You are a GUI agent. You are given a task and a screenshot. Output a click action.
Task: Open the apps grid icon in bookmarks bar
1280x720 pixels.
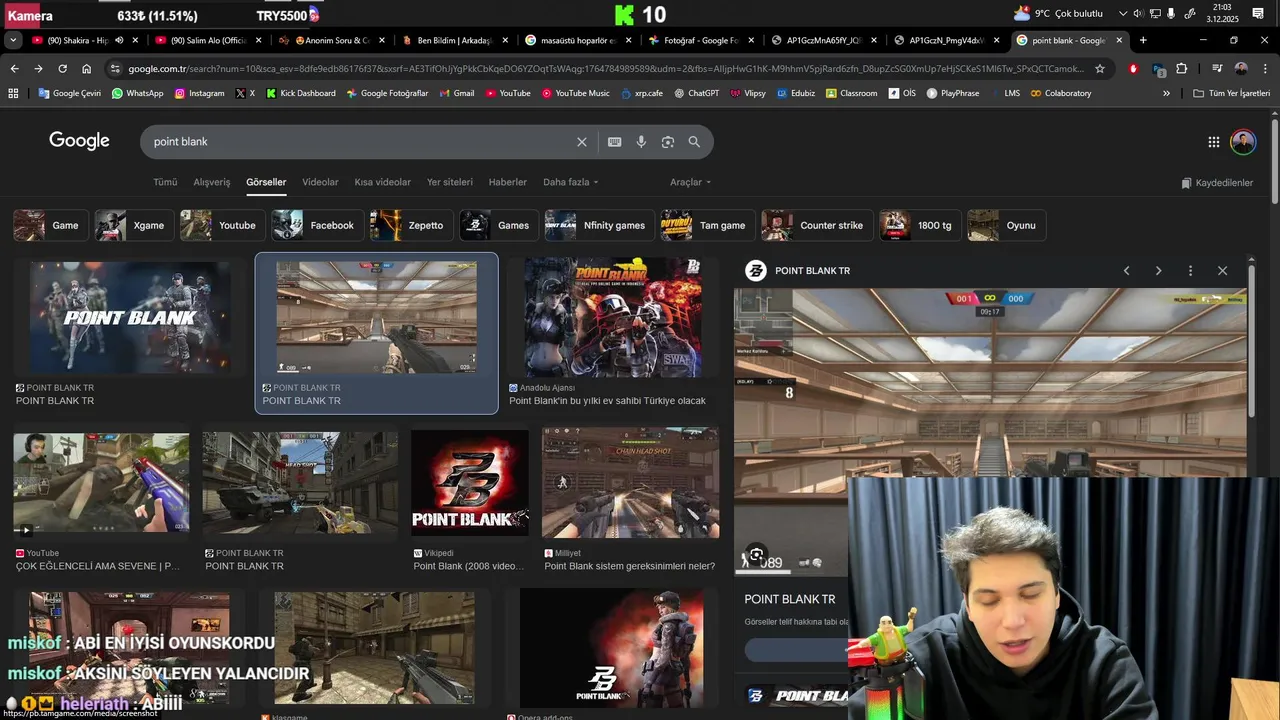13,93
